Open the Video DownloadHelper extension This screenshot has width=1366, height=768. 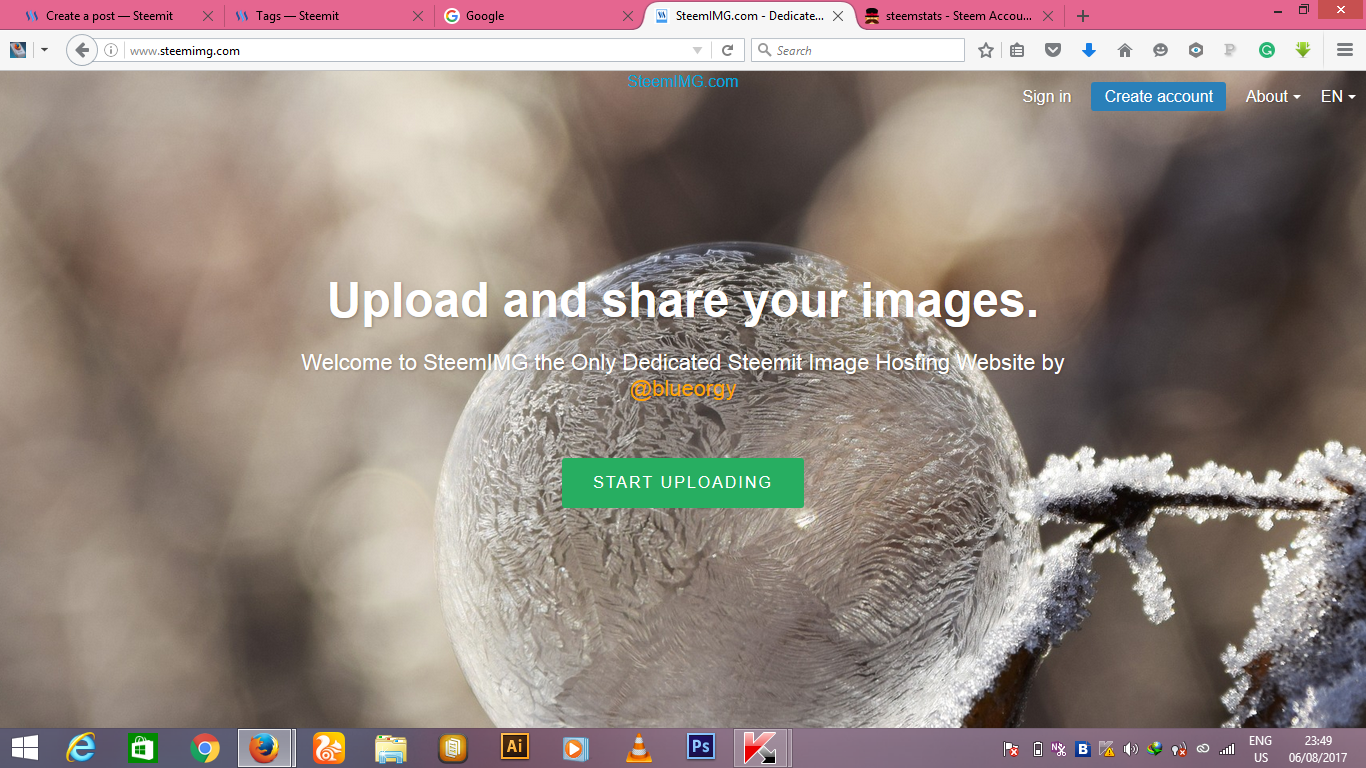tap(1302, 49)
